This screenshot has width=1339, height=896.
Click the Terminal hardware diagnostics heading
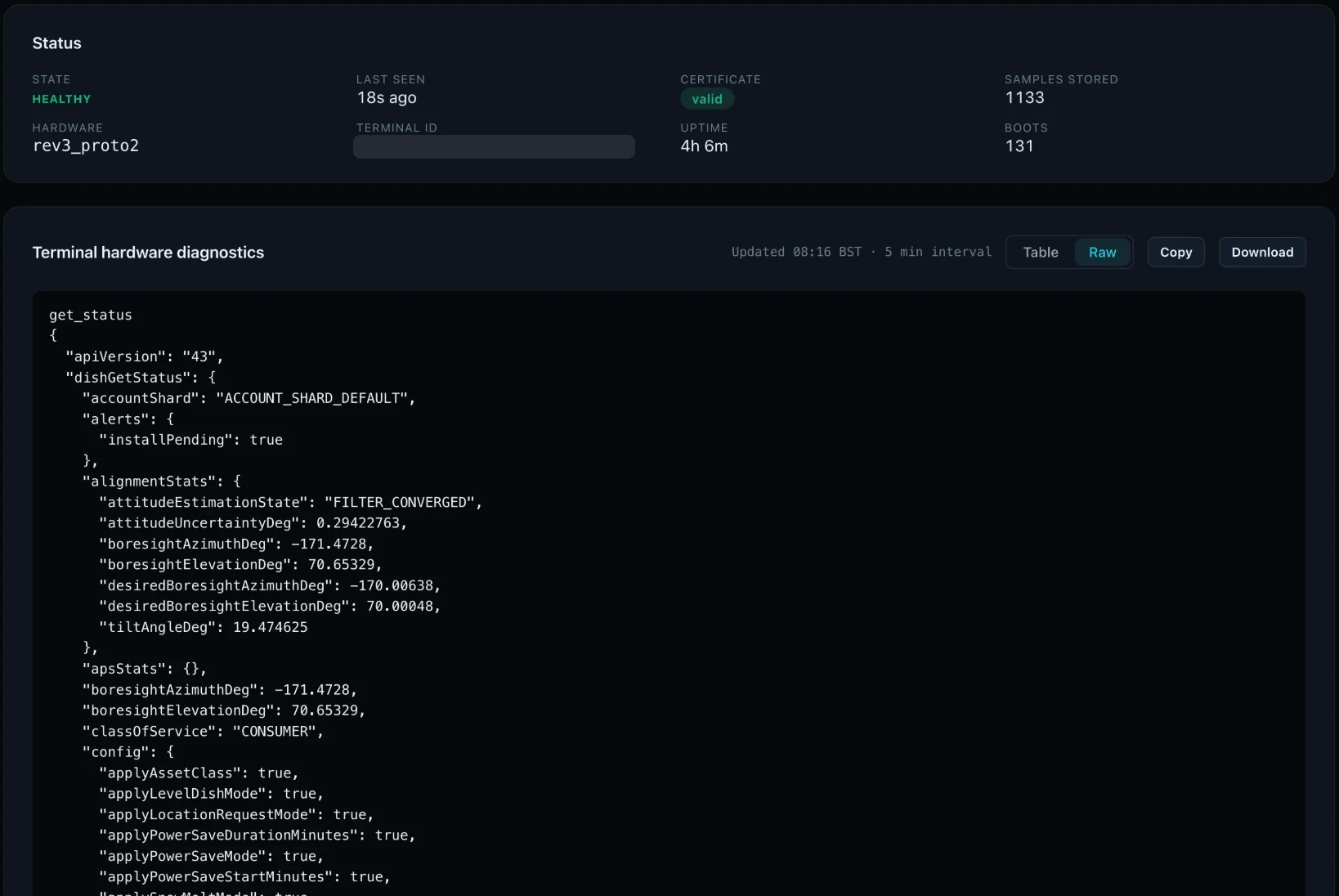(x=148, y=253)
